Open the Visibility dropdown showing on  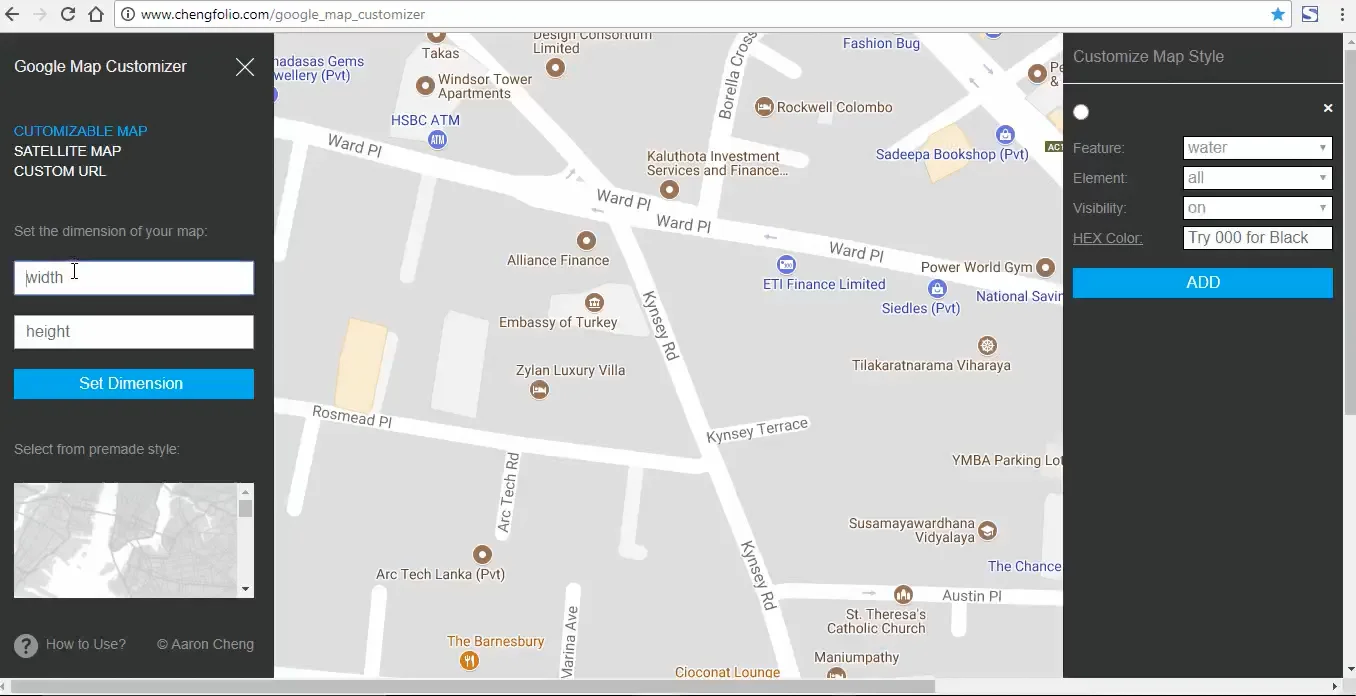tap(1257, 208)
